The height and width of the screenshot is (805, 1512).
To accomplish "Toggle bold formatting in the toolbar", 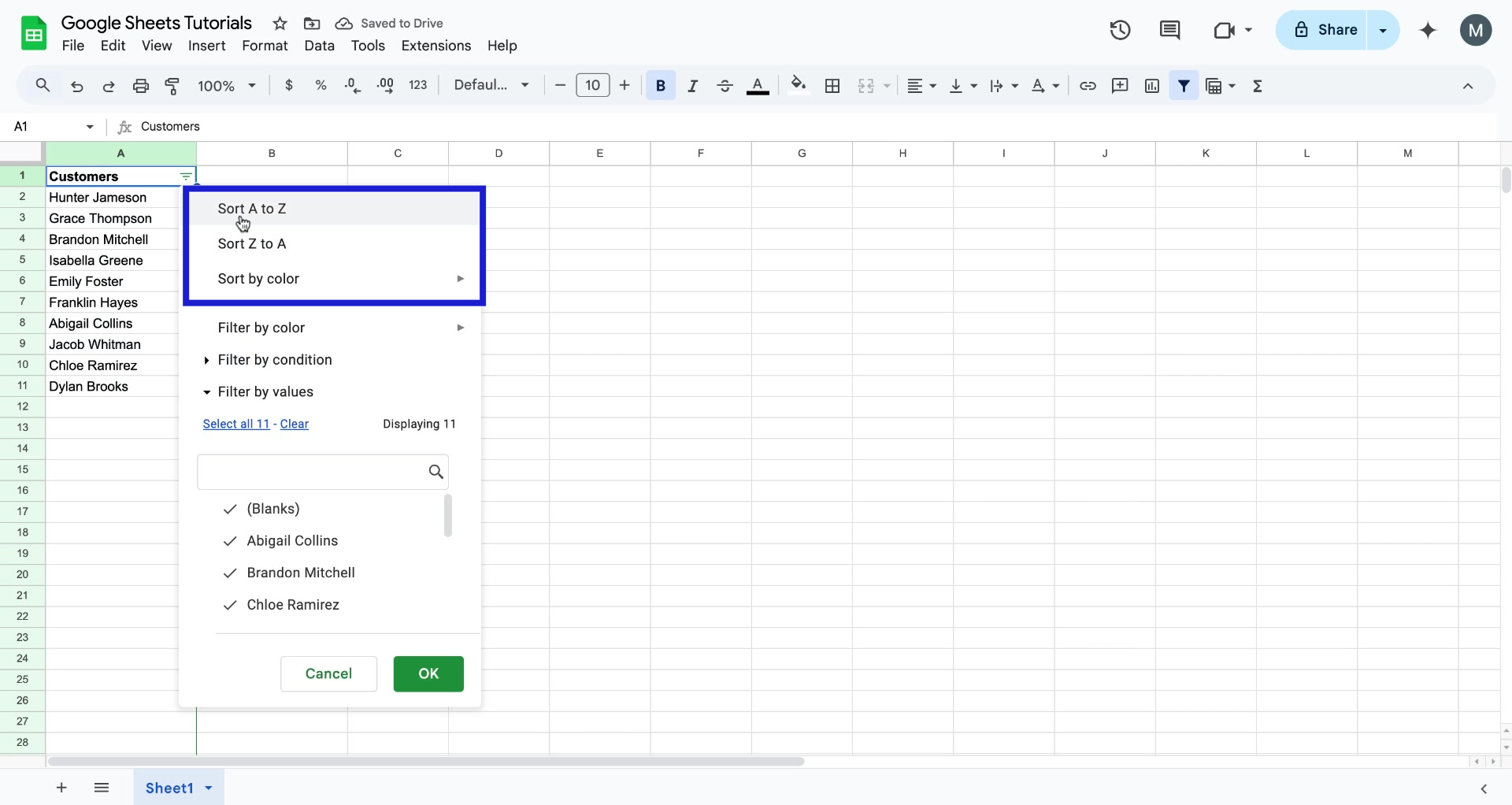I will [x=660, y=86].
